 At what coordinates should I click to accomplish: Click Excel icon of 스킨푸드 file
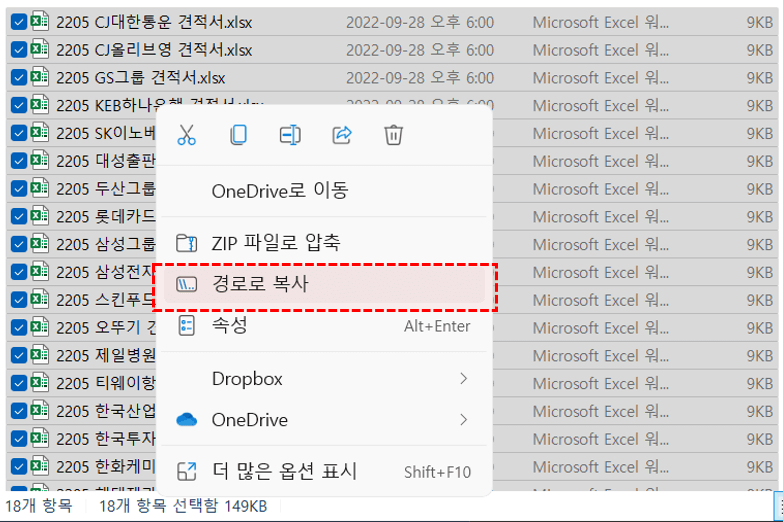(x=39, y=299)
